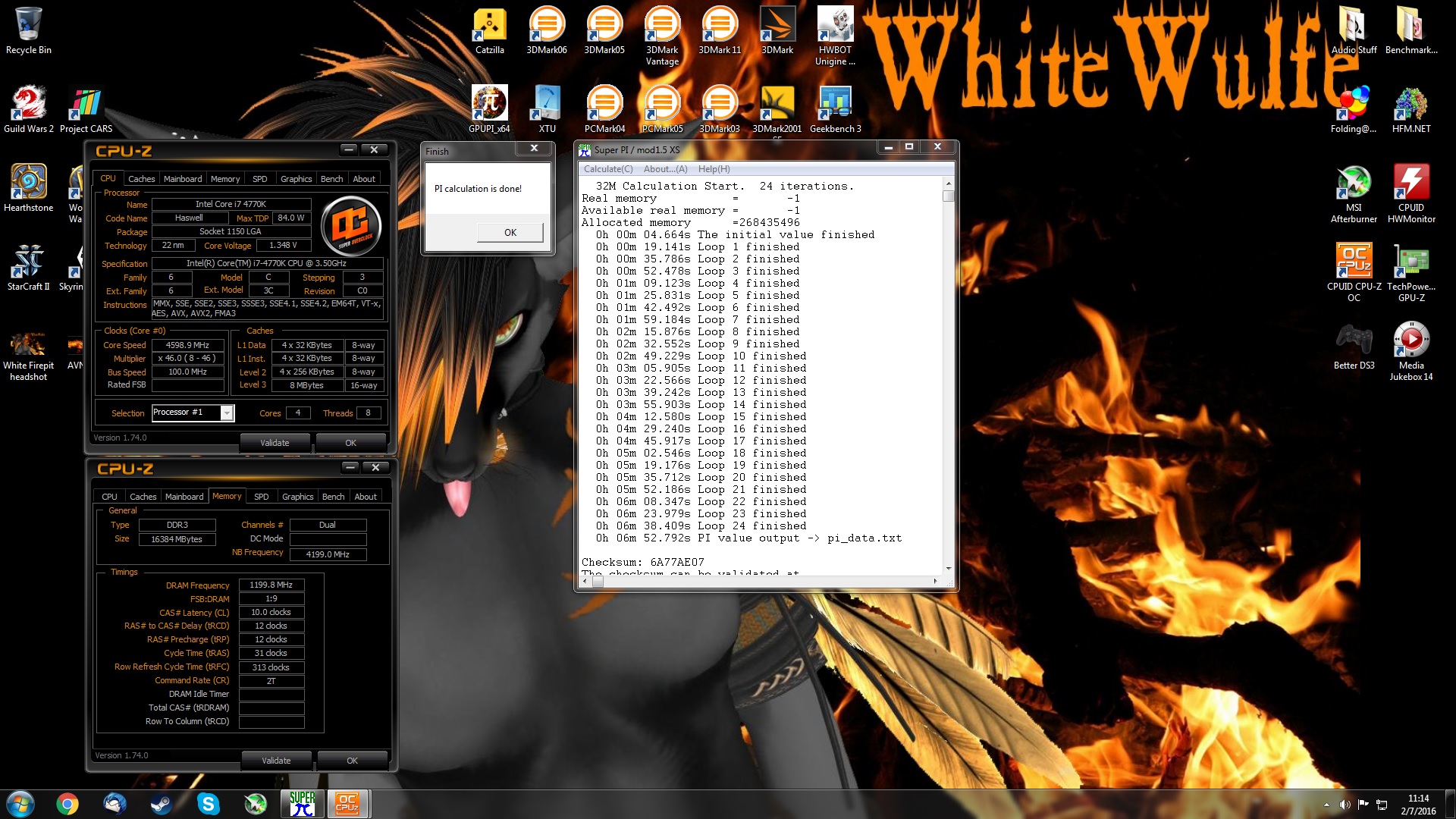
Task: Click OK in the Finish dialog
Action: click(x=510, y=232)
